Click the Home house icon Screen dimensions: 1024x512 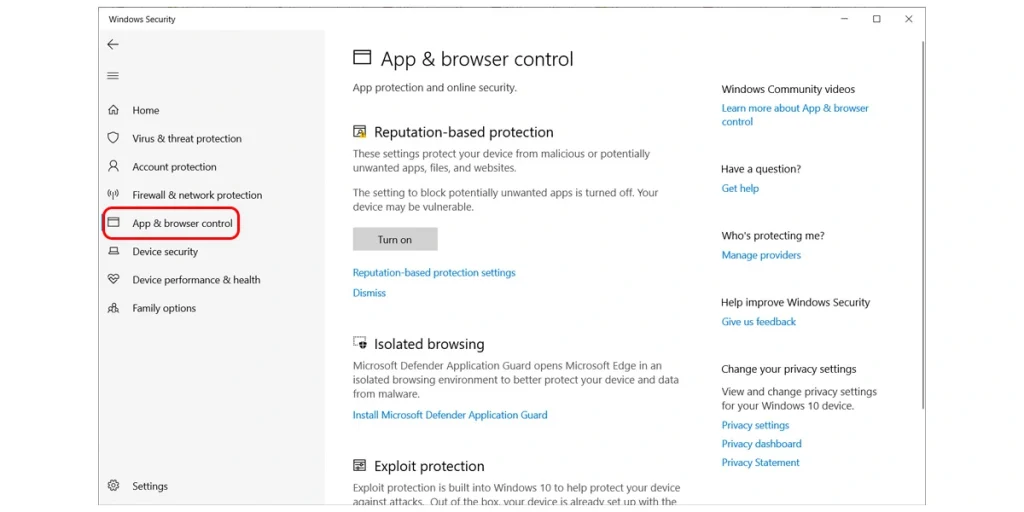(114, 110)
